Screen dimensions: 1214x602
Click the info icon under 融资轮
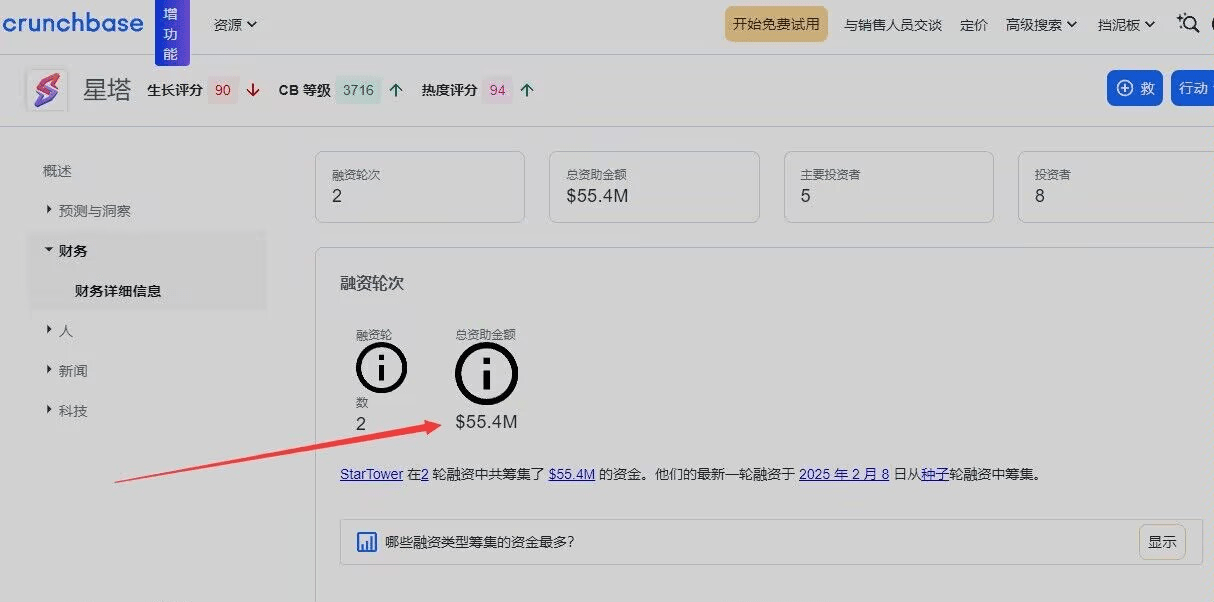click(381, 368)
